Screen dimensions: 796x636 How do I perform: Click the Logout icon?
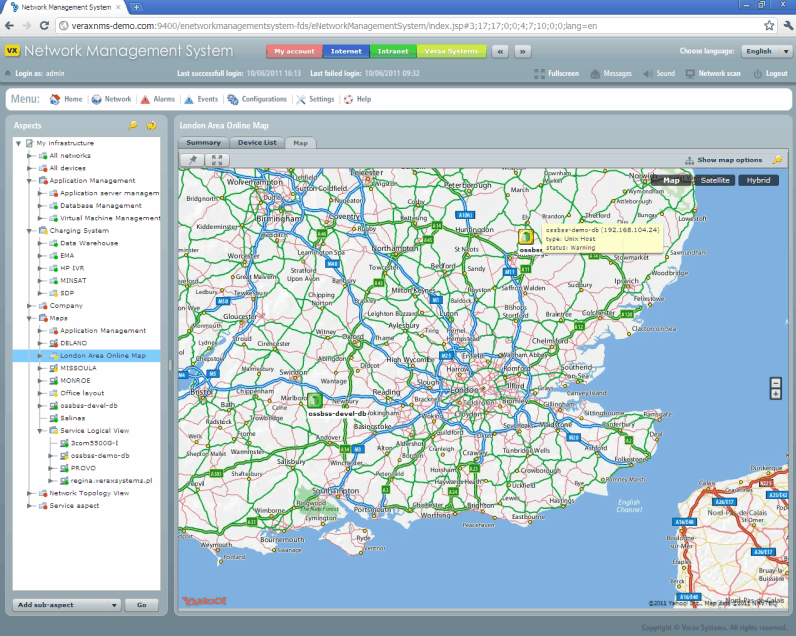coord(757,74)
